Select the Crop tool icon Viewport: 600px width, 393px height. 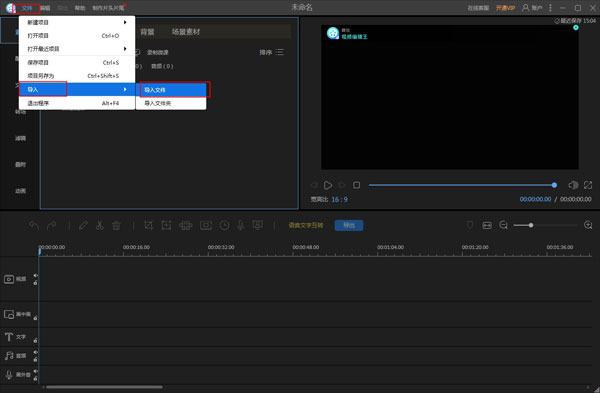[148, 225]
